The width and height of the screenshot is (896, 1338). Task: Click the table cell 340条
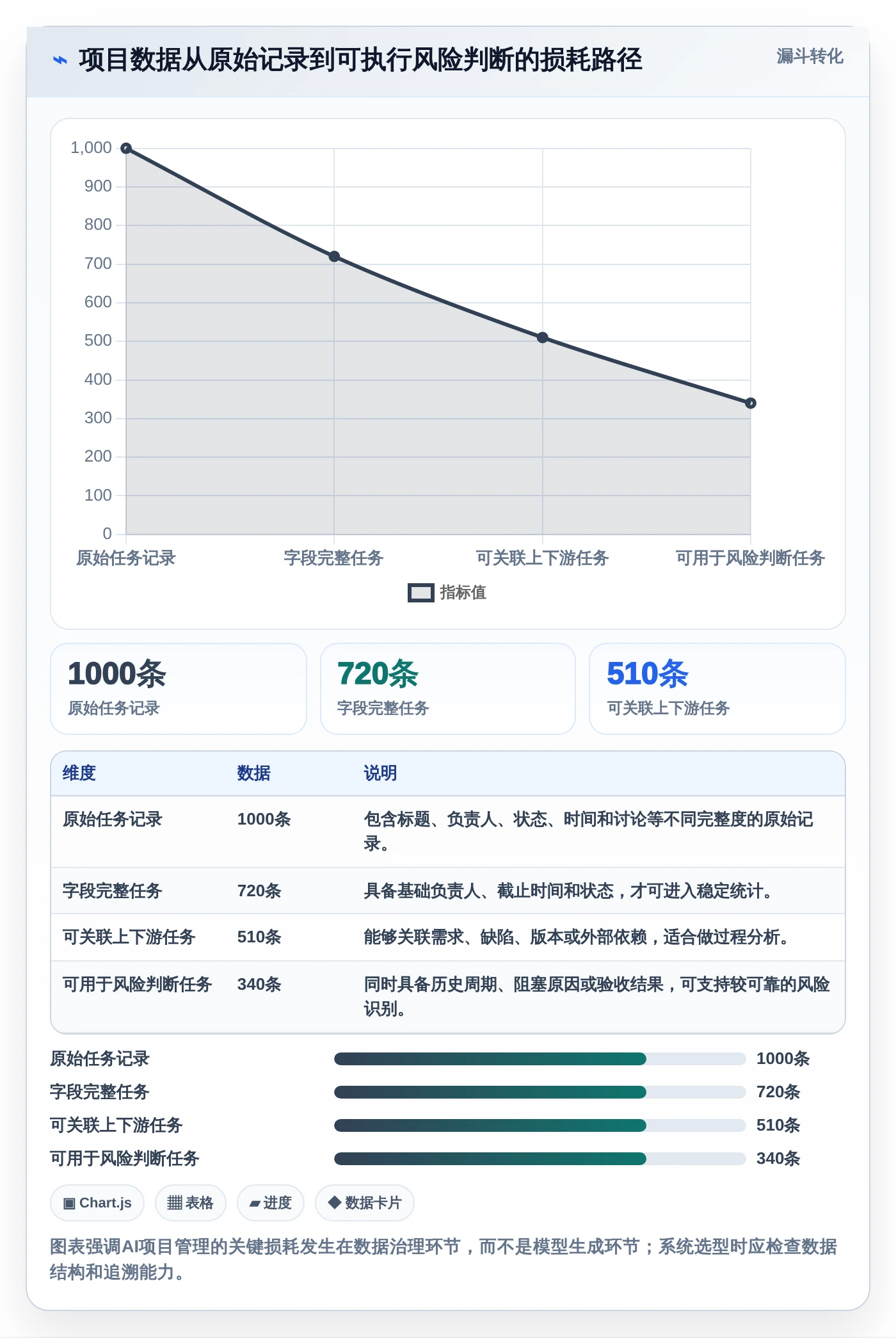(259, 985)
